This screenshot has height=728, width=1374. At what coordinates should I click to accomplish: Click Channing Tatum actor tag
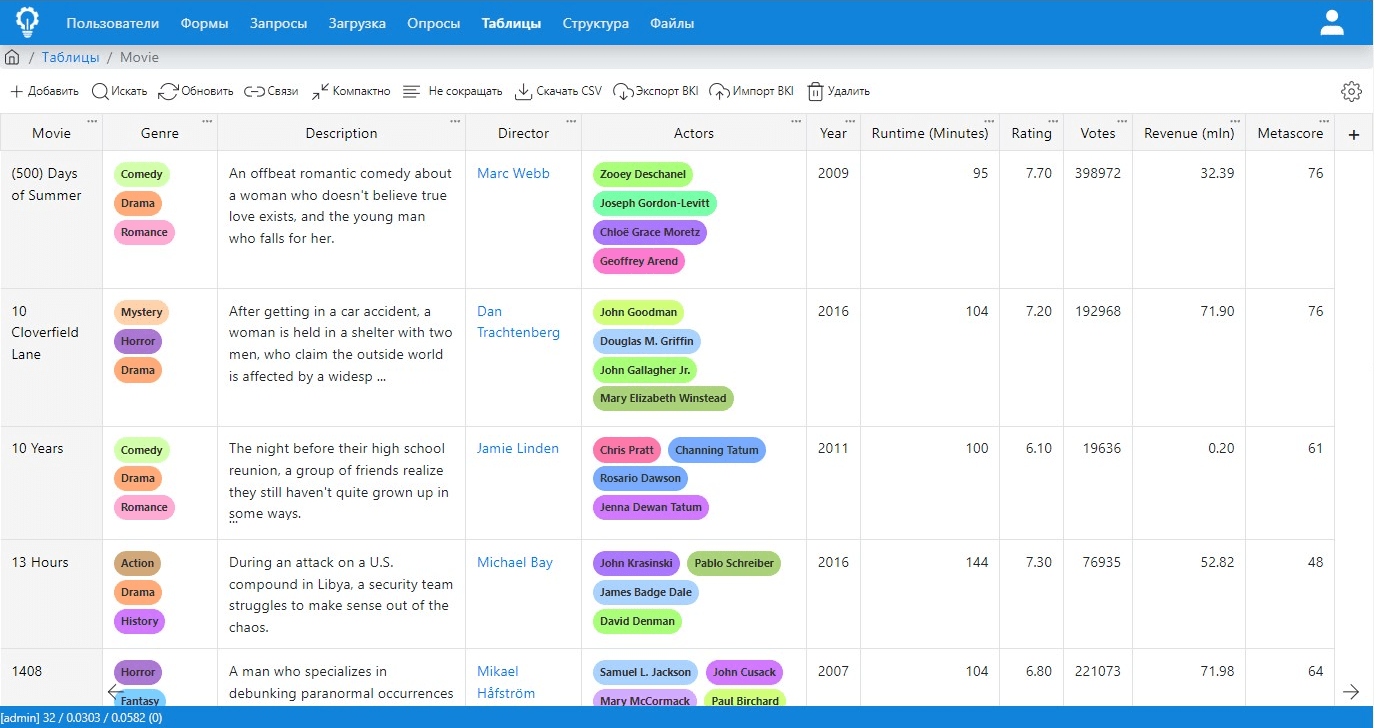(x=717, y=450)
